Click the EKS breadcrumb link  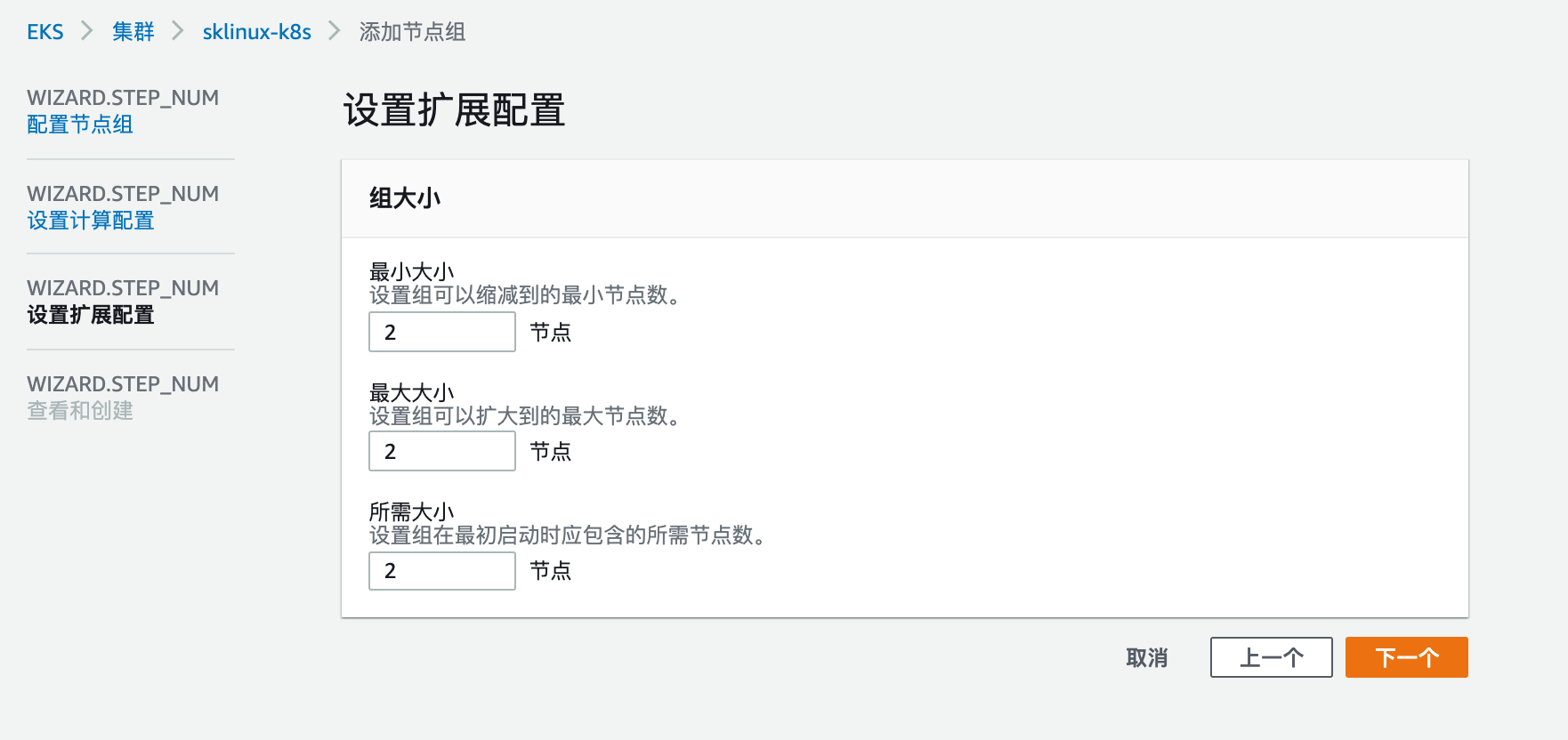[44, 32]
